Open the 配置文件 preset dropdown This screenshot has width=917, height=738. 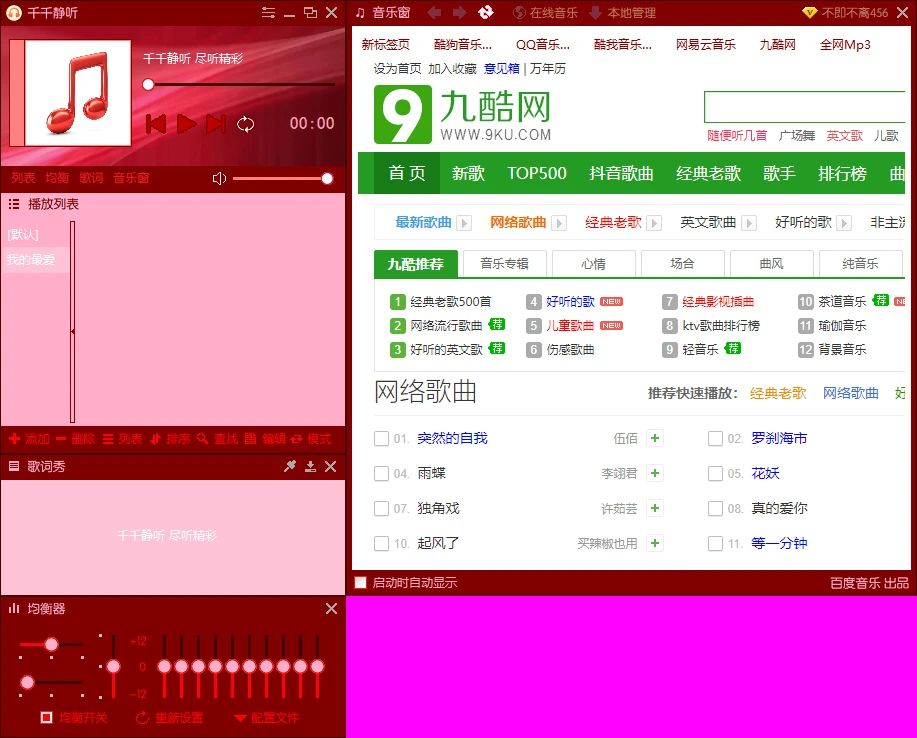pyautogui.click(x=267, y=718)
